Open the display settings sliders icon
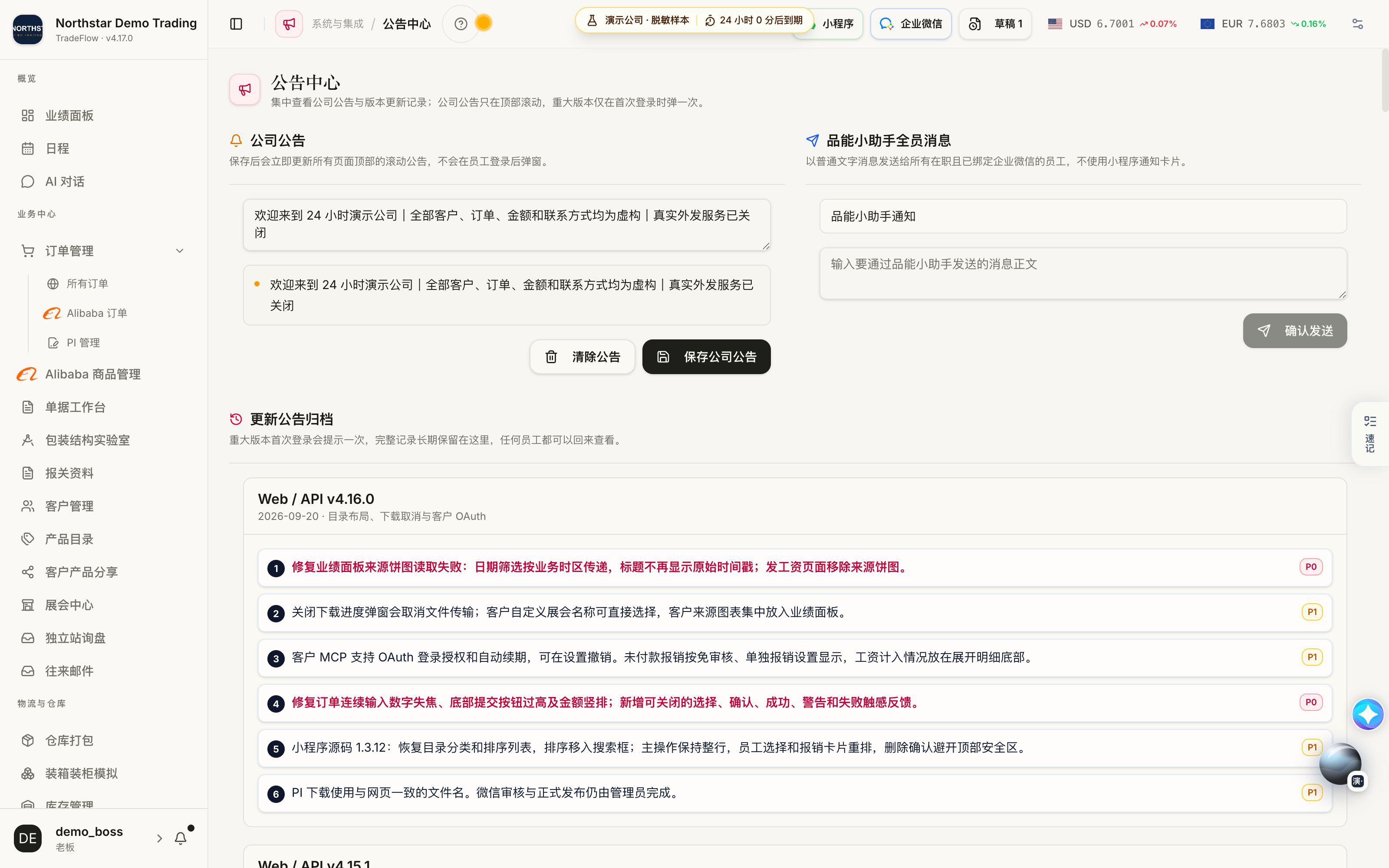The height and width of the screenshot is (868, 1389). 1357,23
